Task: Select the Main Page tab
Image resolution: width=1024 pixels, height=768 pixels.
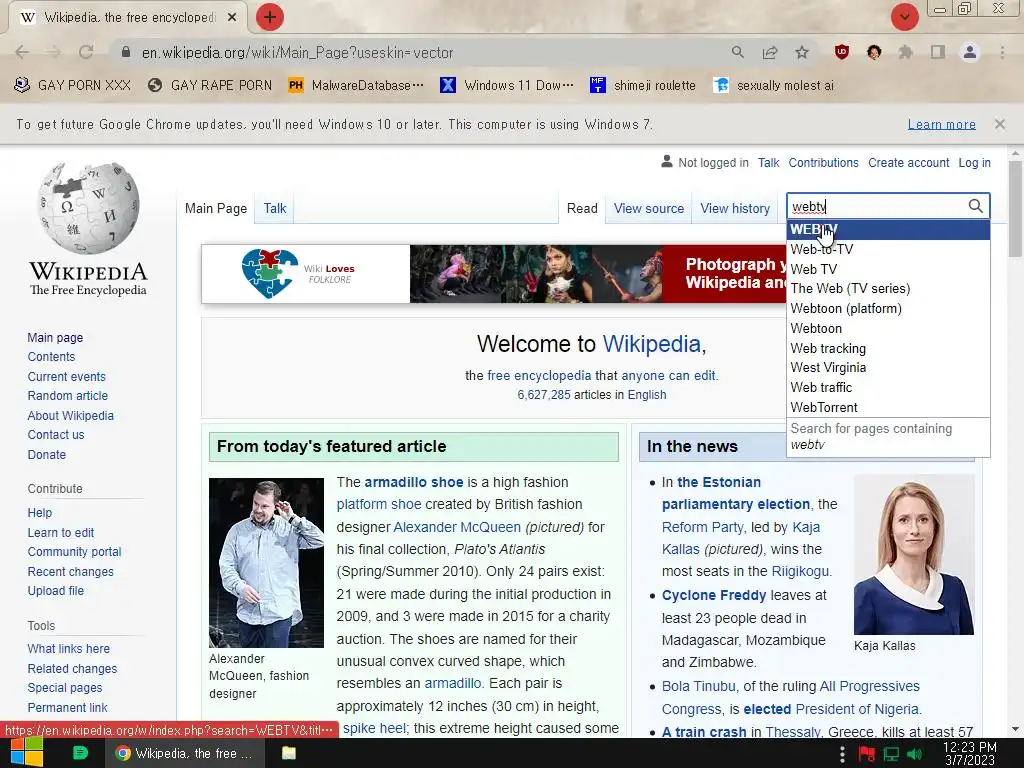Action: pyautogui.click(x=216, y=208)
